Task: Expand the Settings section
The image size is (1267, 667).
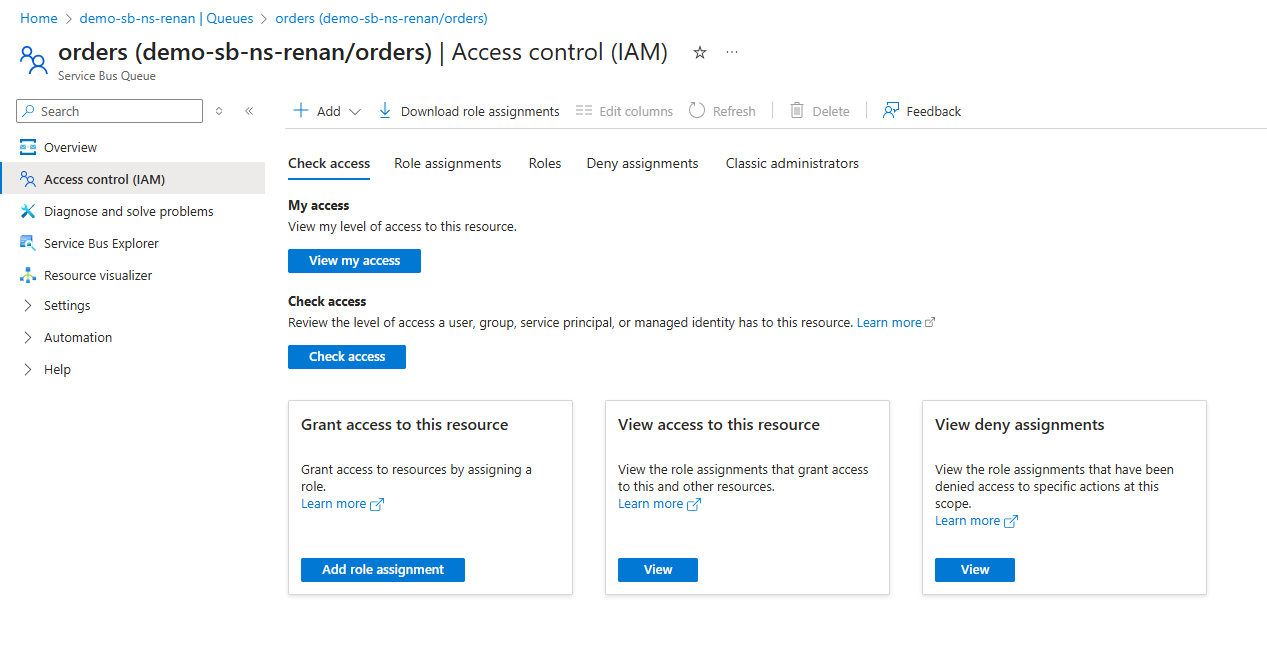Action: (67, 305)
